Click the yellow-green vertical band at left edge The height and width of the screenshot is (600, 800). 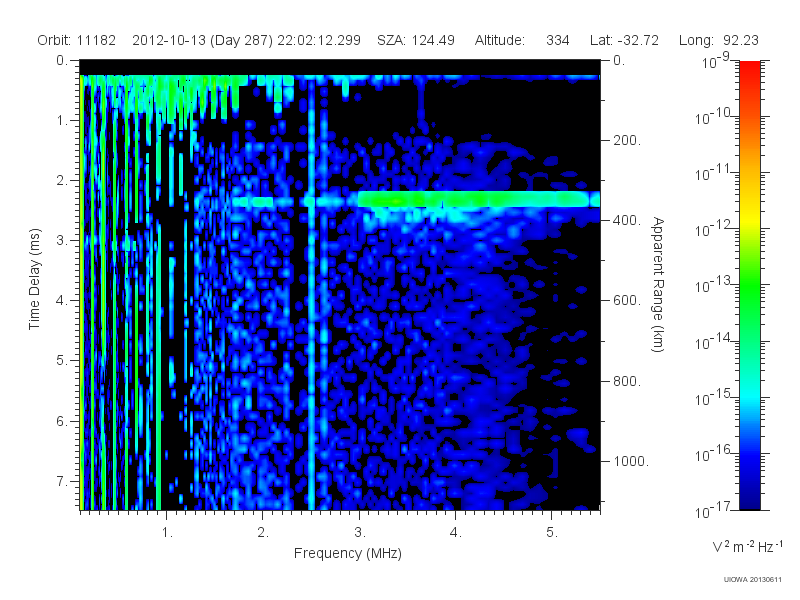[82, 293]
